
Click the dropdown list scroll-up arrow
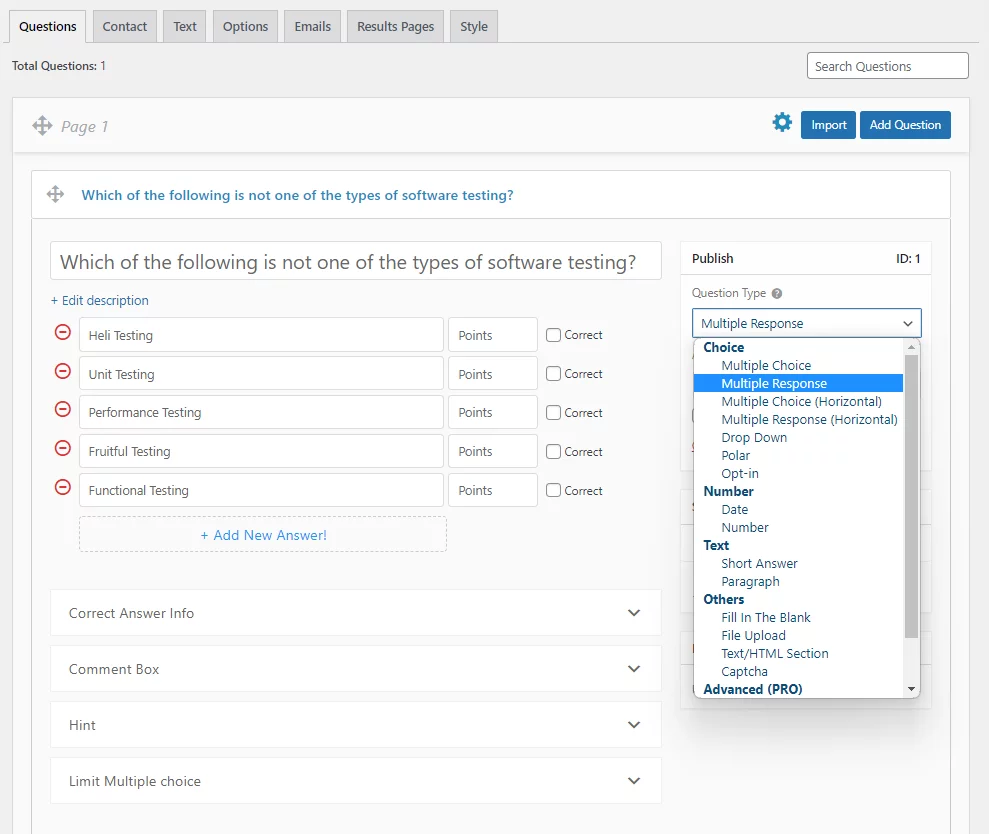(x=911, y=347)
